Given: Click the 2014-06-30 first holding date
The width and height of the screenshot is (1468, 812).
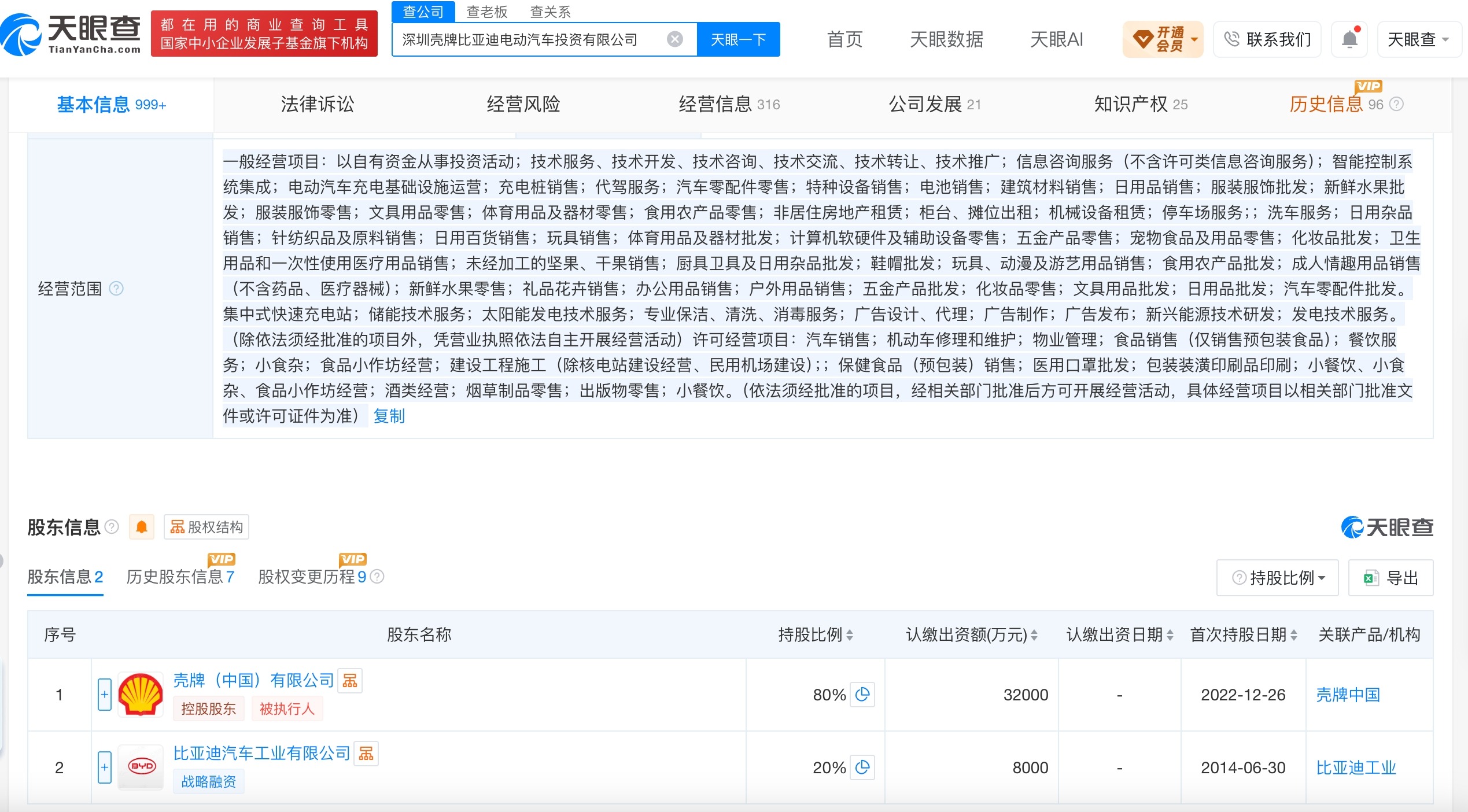Looking at the screenshot, I should coord(1243,767).
